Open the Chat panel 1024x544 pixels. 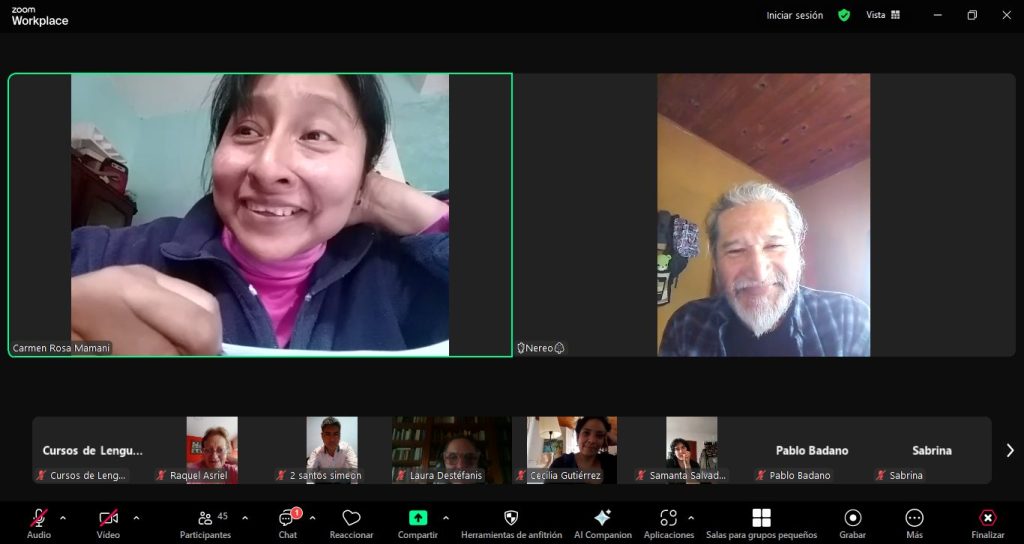(x=288, y=518)
